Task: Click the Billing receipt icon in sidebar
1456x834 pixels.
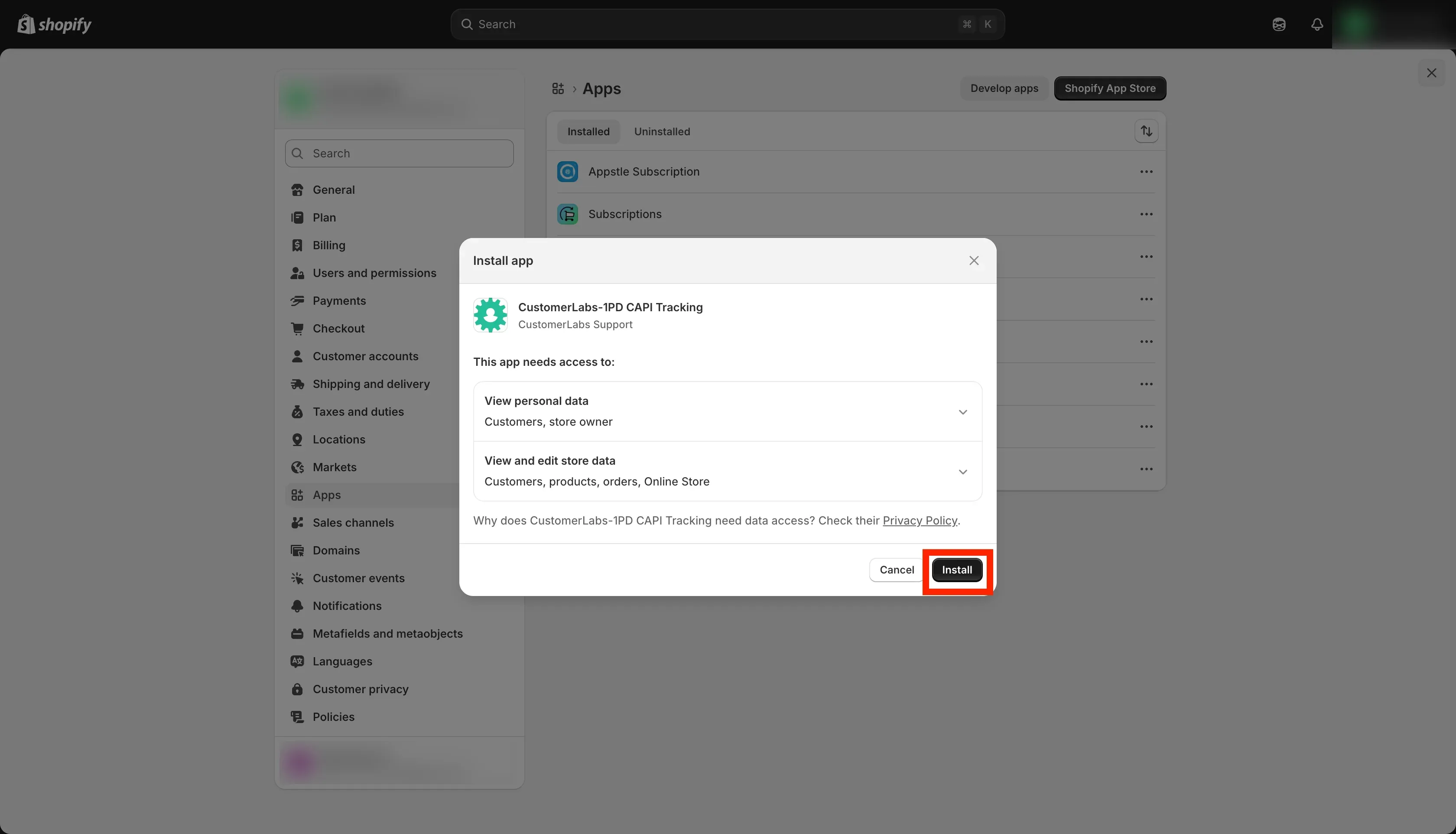Action: click(x=297, y=245)
